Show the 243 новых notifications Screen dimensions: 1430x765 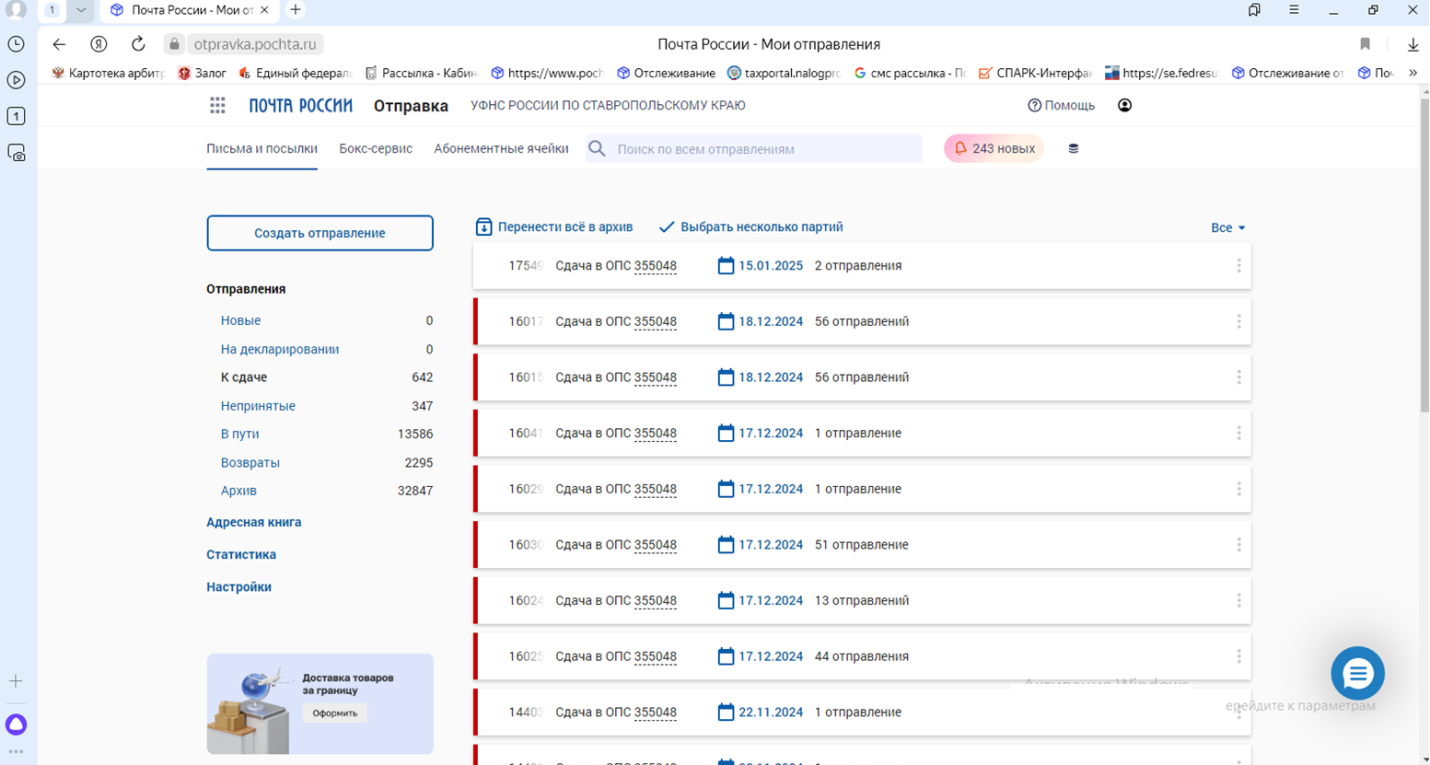pyautogui.click(x=993, y=149)
